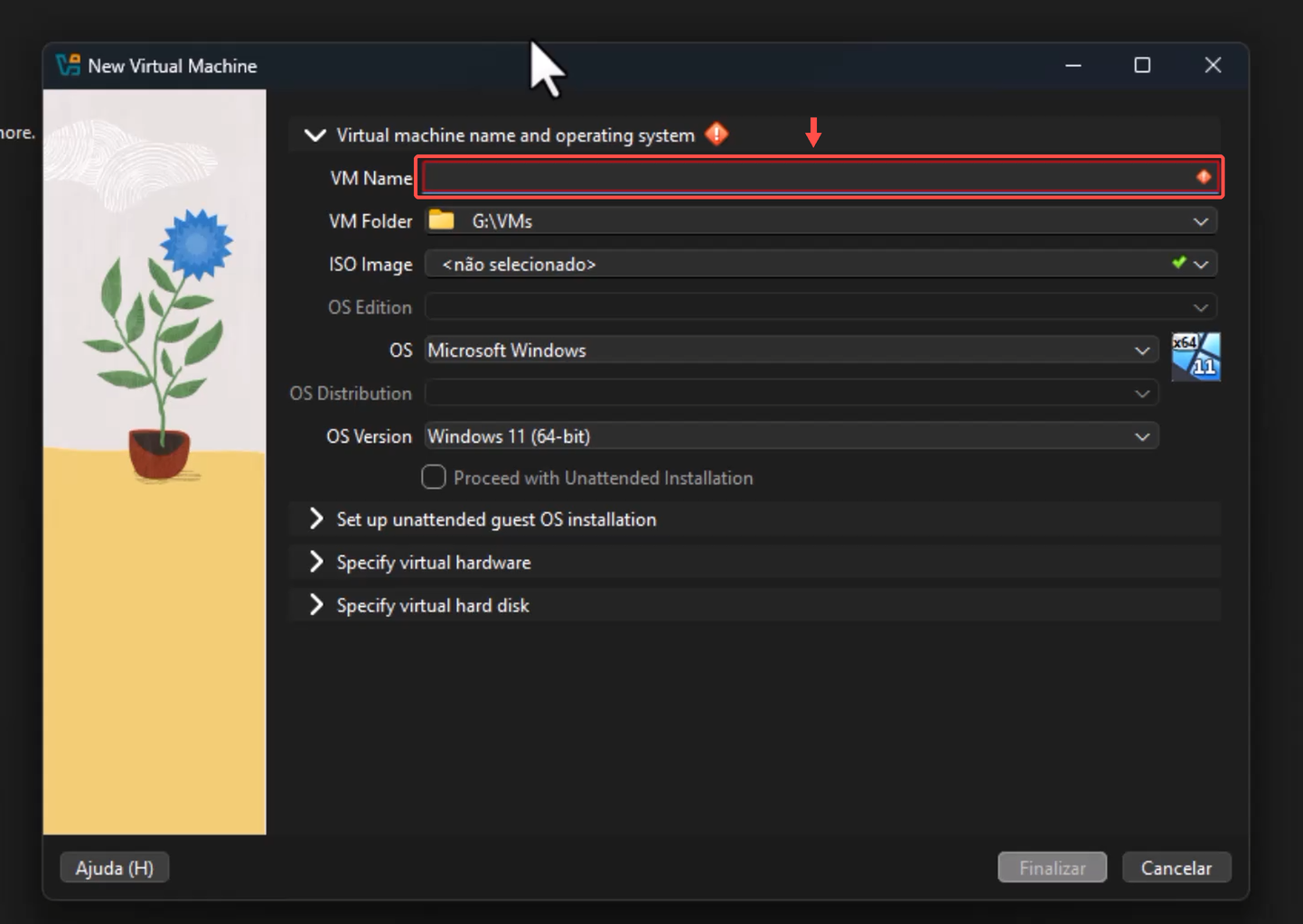
Task: Open the OS Version dropdown
Action: click(1142, 436)
